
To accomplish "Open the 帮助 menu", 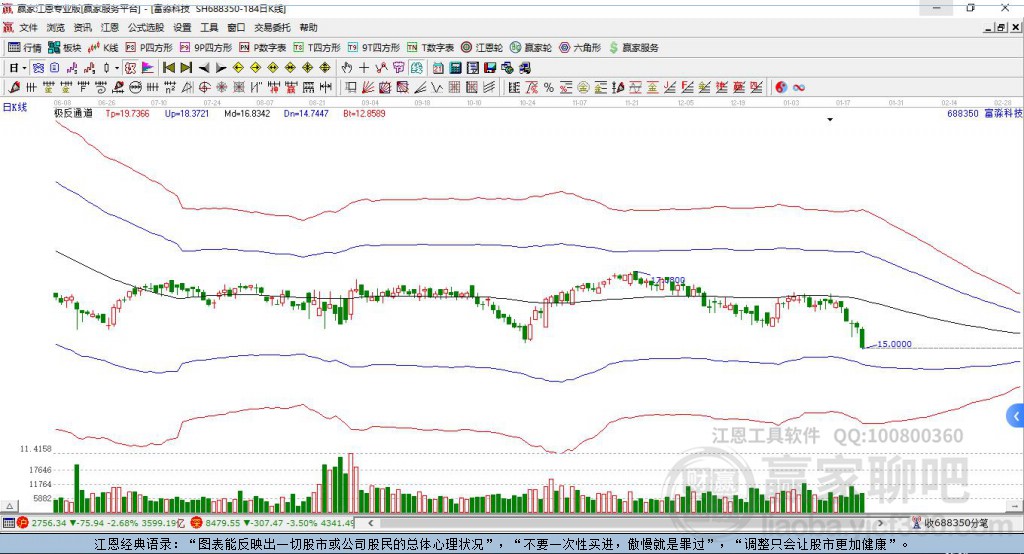I will (x=308, y=27).
